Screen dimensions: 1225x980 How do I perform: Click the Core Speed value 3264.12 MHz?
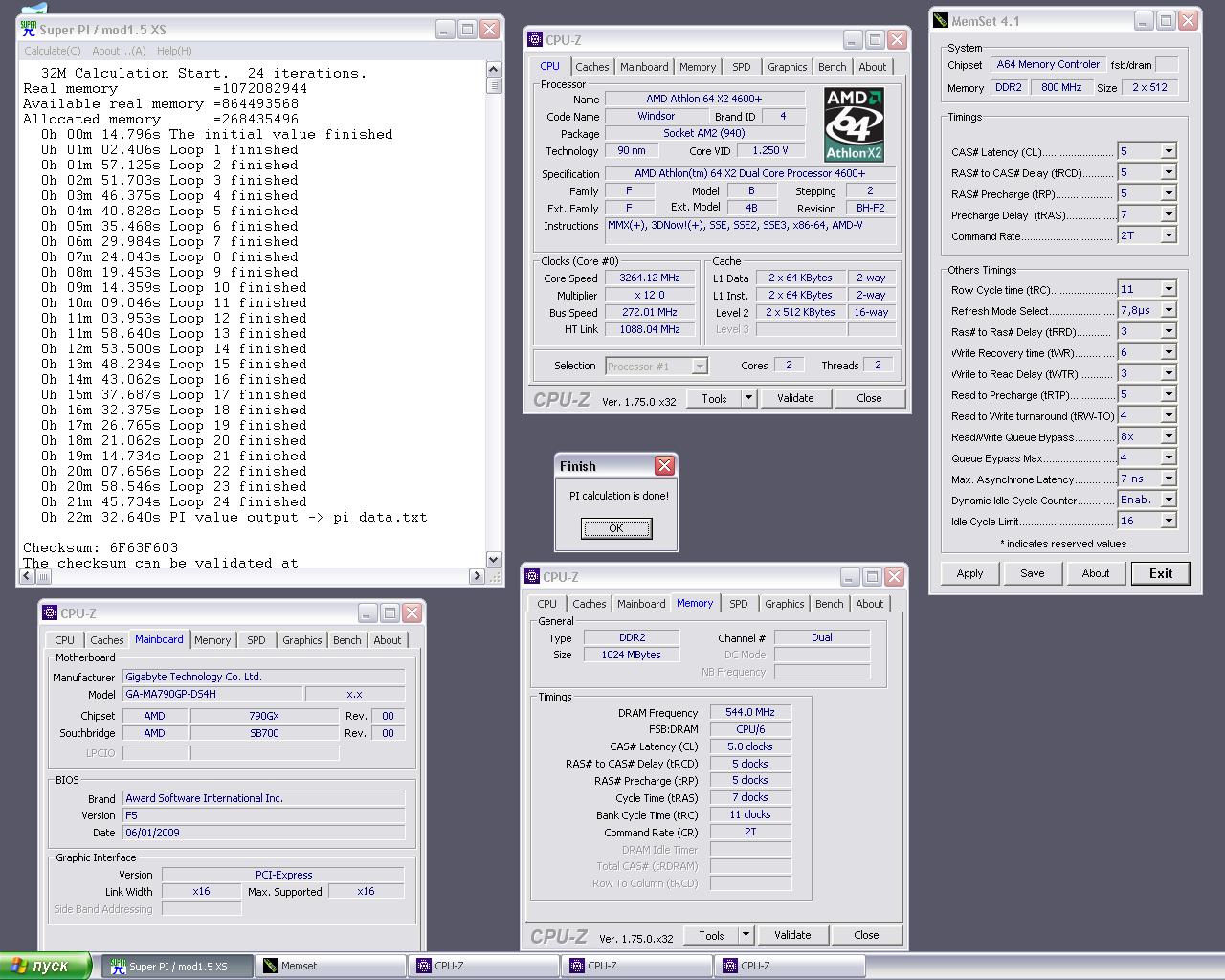pos(650,278)
